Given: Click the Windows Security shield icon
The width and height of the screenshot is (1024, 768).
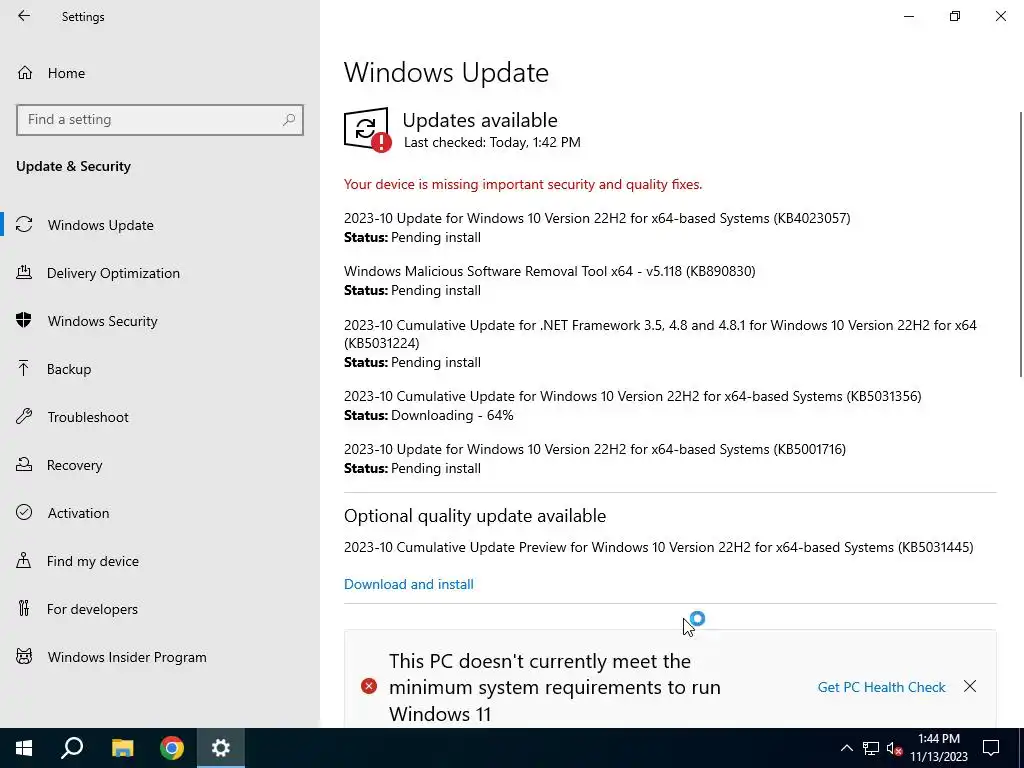Looking at the screenshot, I should (x=24, y=321).
